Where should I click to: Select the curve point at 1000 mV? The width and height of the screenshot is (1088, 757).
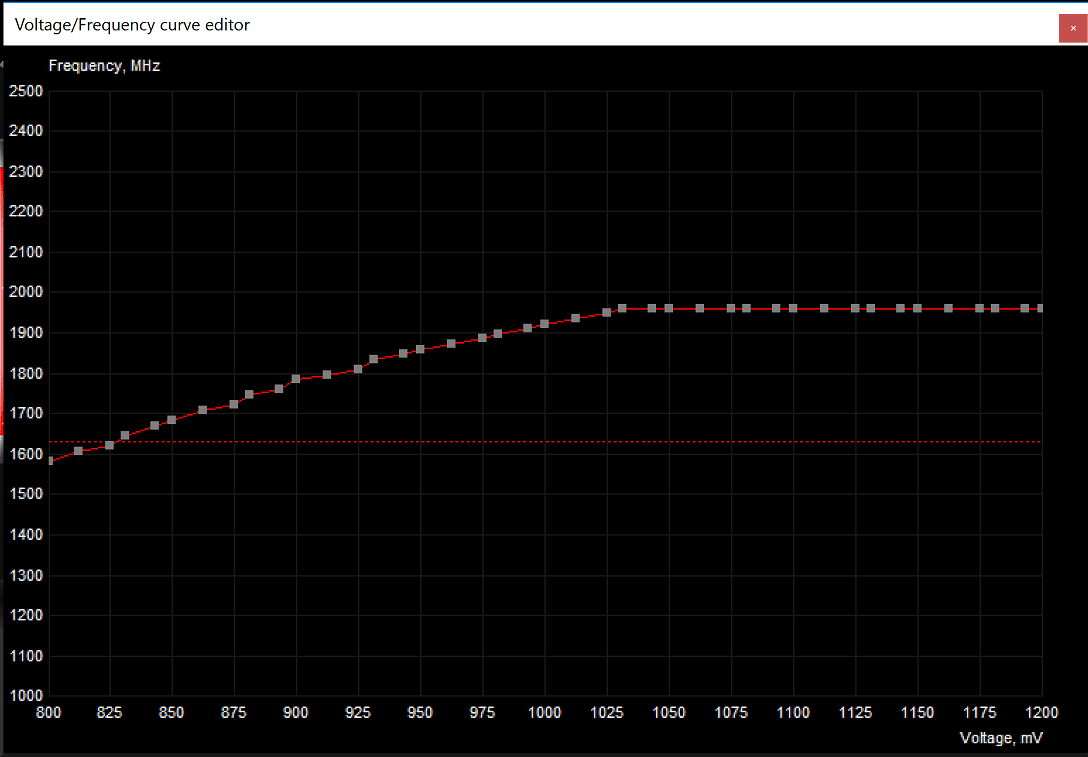(545, 324)
